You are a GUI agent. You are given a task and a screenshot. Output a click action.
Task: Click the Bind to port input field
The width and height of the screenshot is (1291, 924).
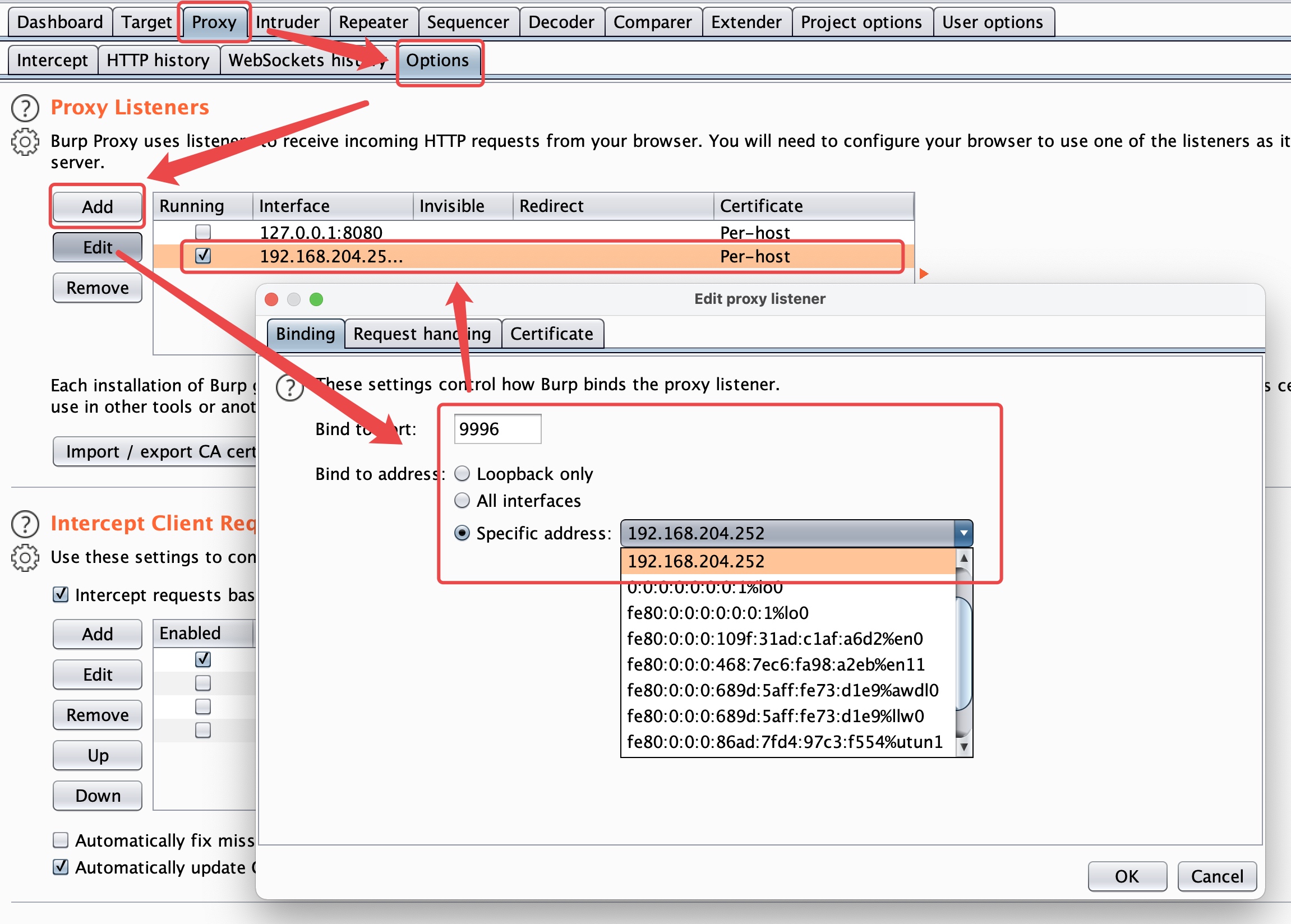tap(497, 429)
